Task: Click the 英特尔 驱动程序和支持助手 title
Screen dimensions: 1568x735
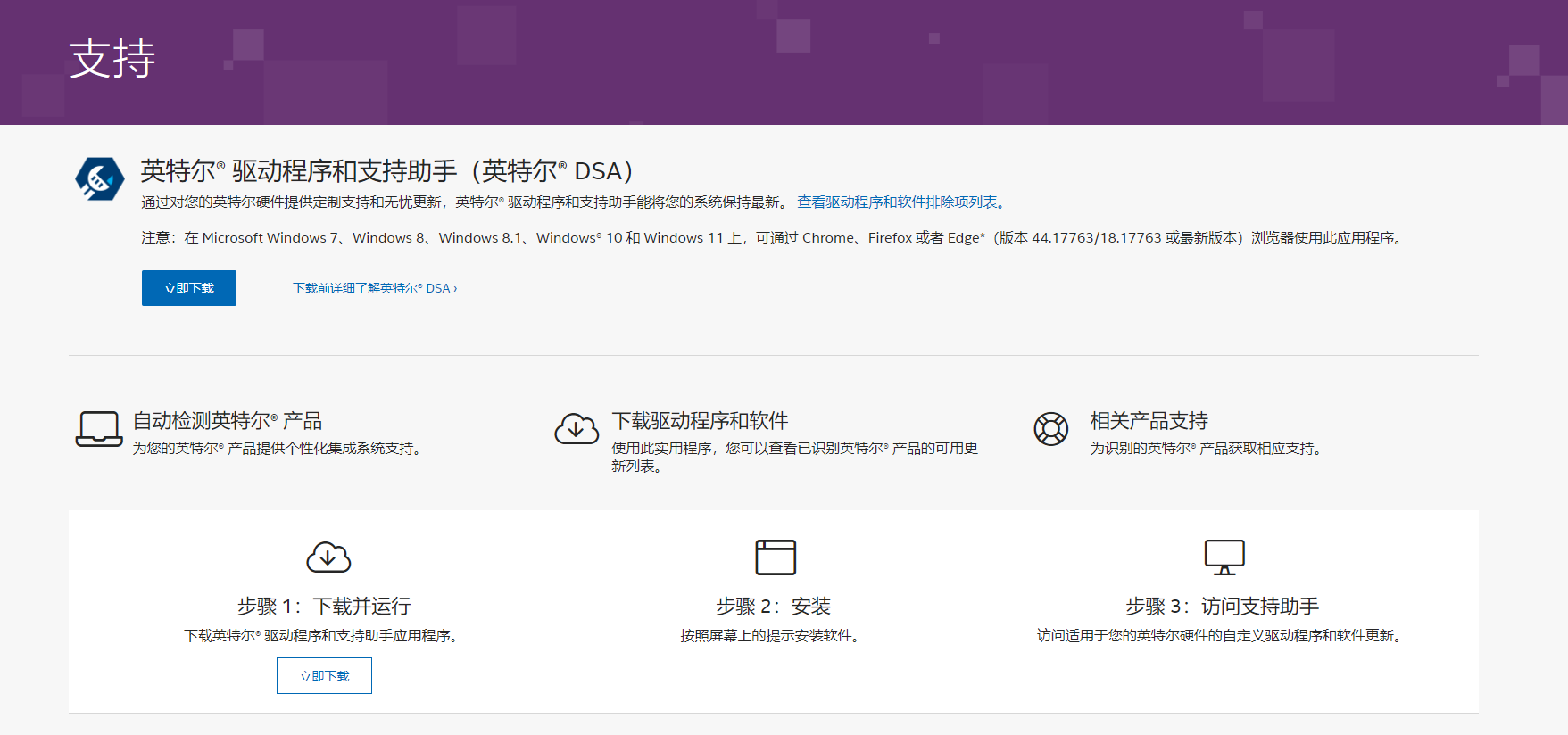Action: tap(386, 170)
